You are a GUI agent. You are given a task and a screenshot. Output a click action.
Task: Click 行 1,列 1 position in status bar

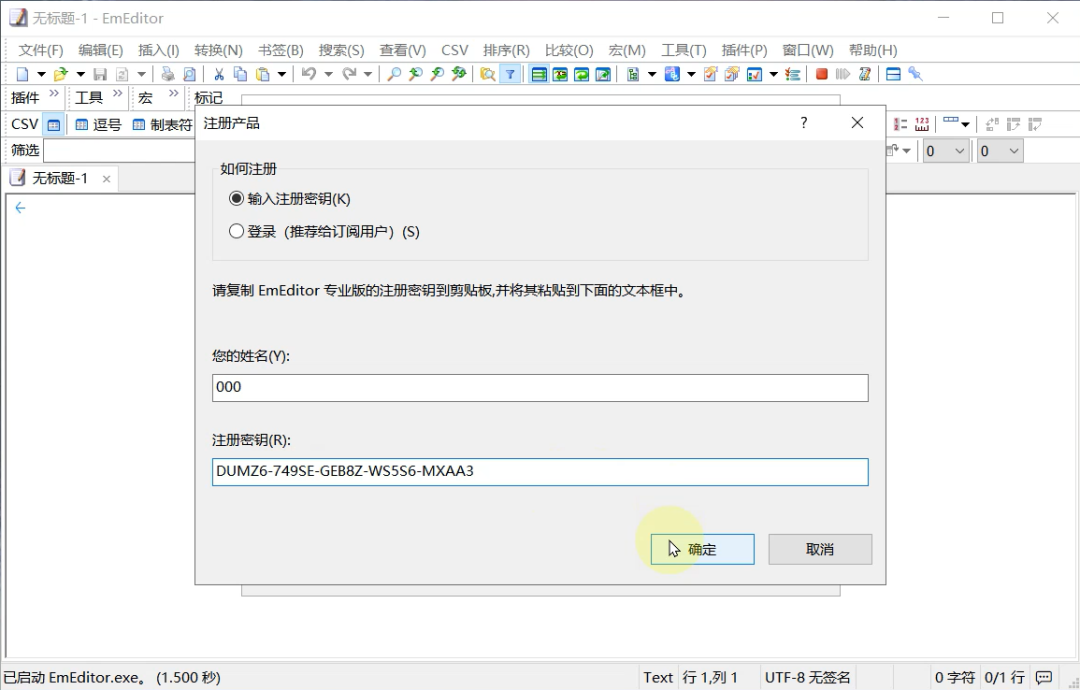click(x=710, y=678)
